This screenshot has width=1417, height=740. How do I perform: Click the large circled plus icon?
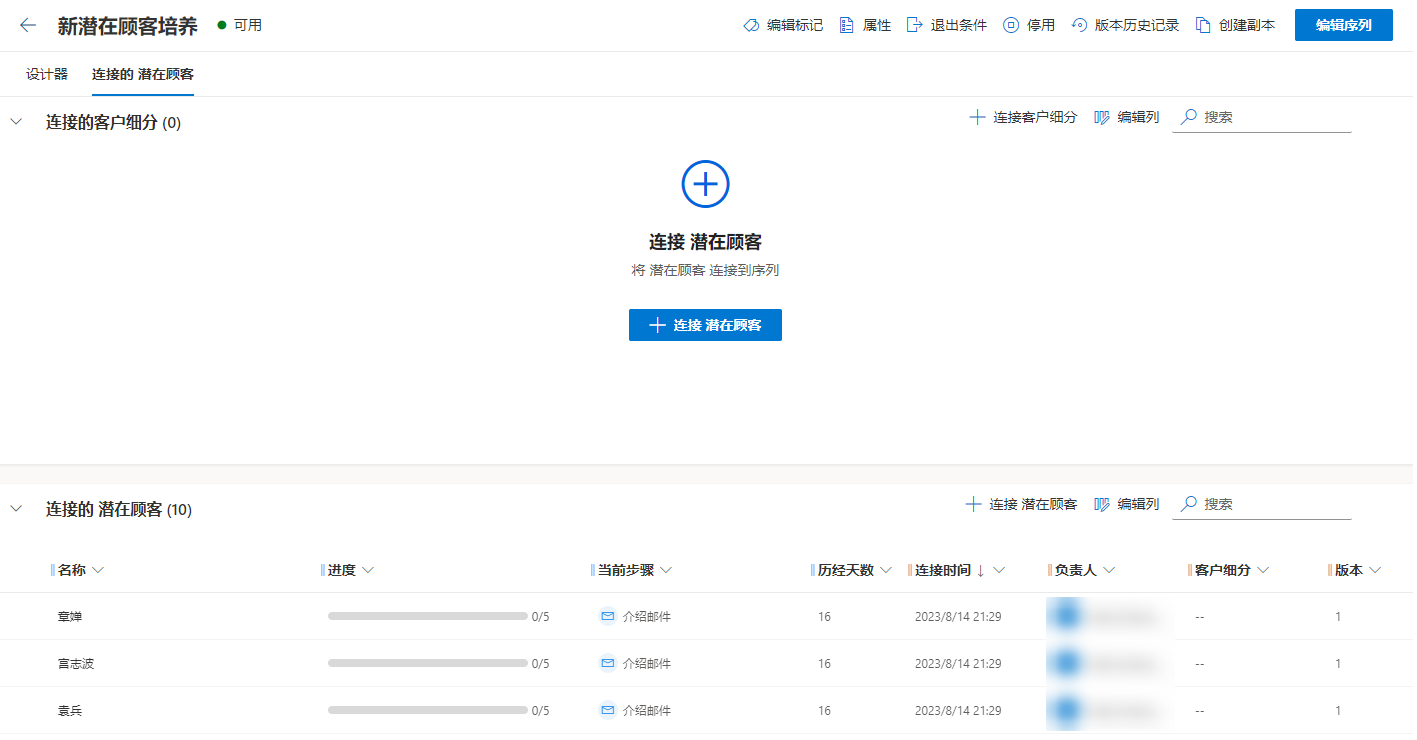click(706, 184)
